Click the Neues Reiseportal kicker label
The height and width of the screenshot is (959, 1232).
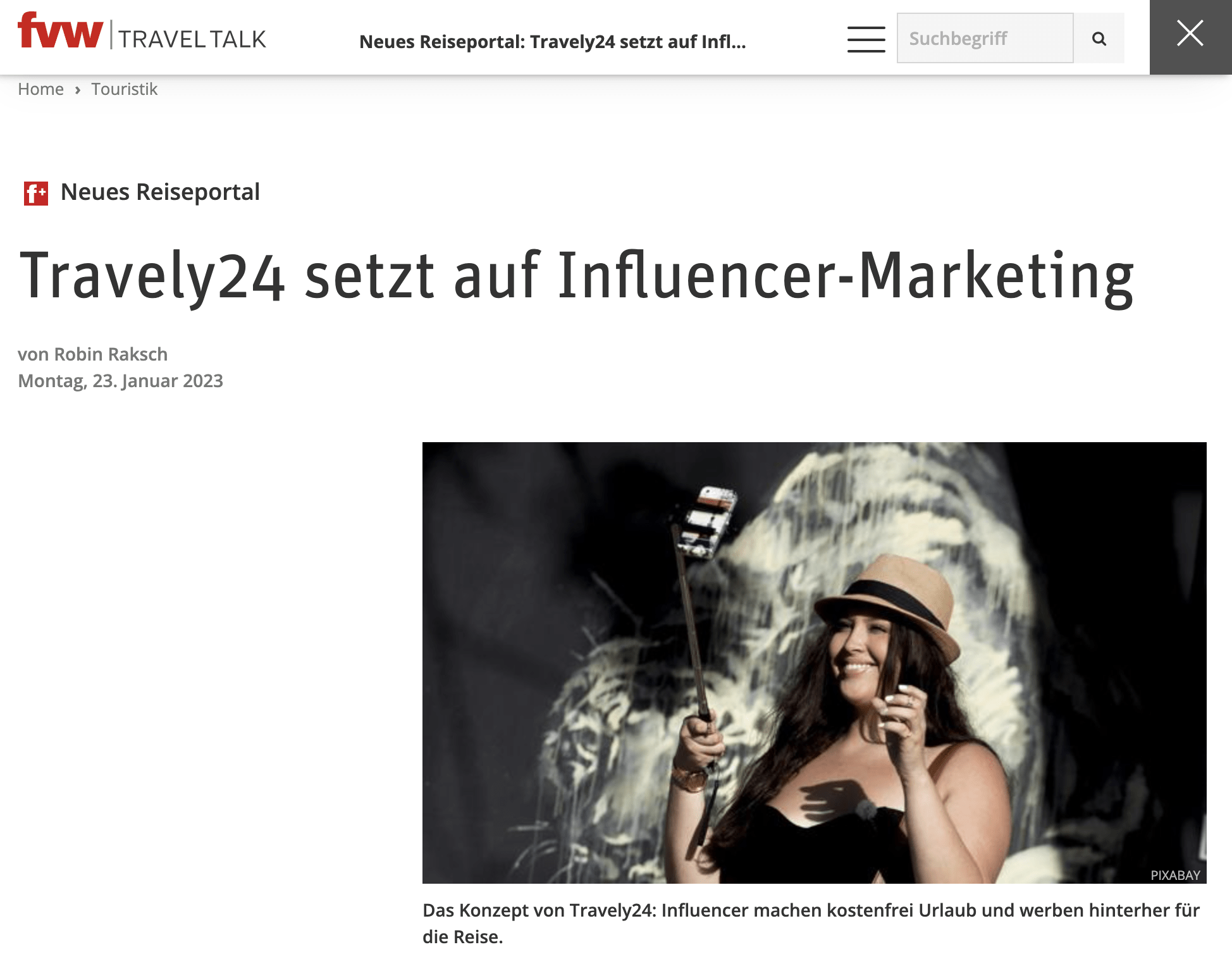pyautogui.click(x=160, y=192)
